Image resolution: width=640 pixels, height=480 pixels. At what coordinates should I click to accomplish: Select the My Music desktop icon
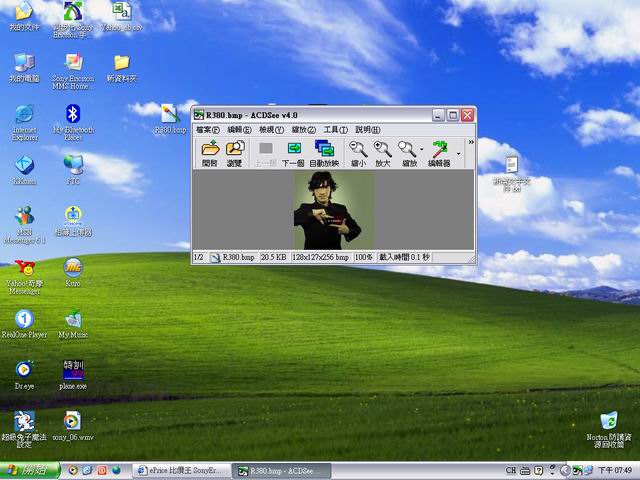click(x=73, y=324)
